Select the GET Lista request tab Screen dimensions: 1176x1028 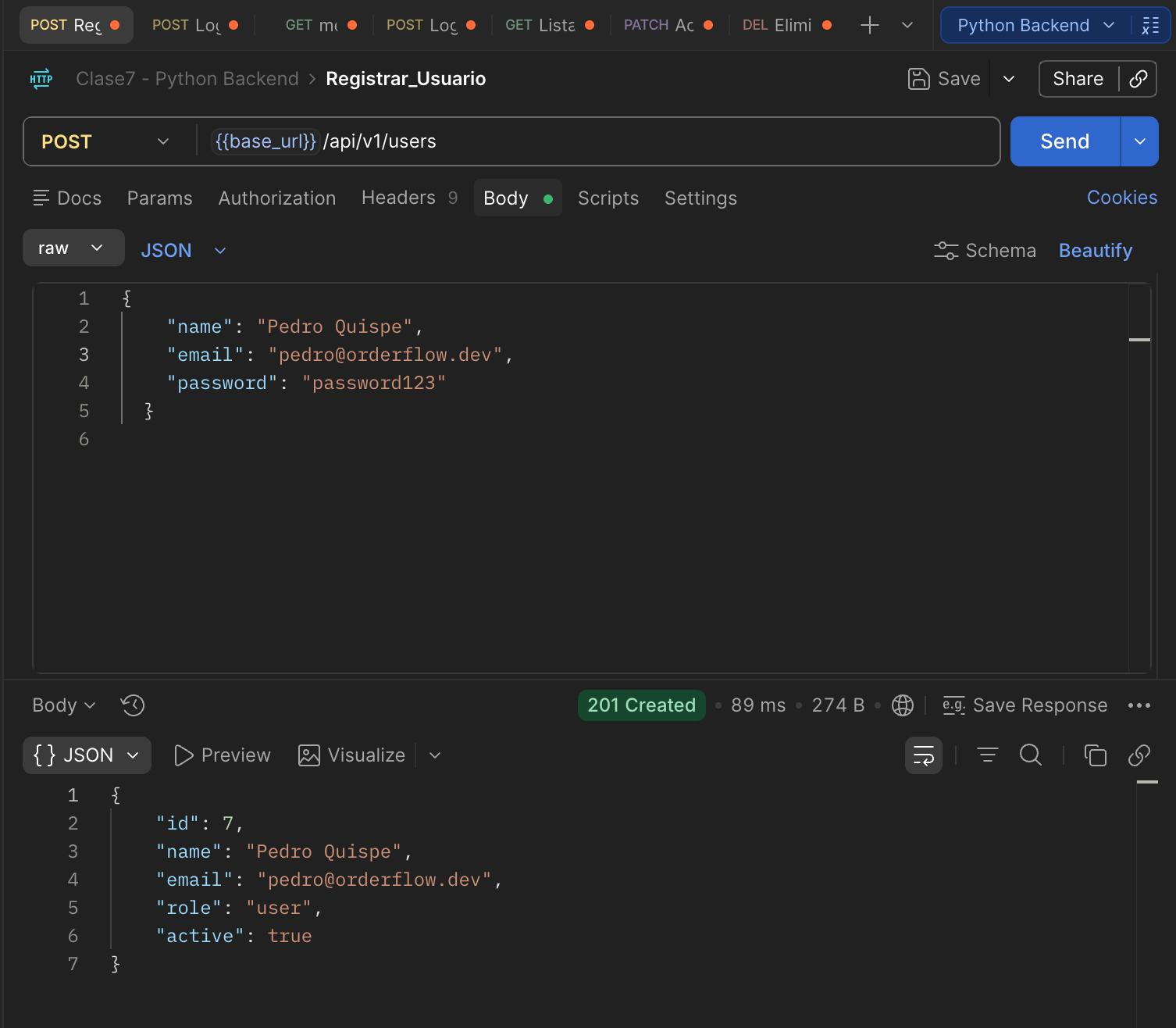pyautogui.click(x=550, y=25)
